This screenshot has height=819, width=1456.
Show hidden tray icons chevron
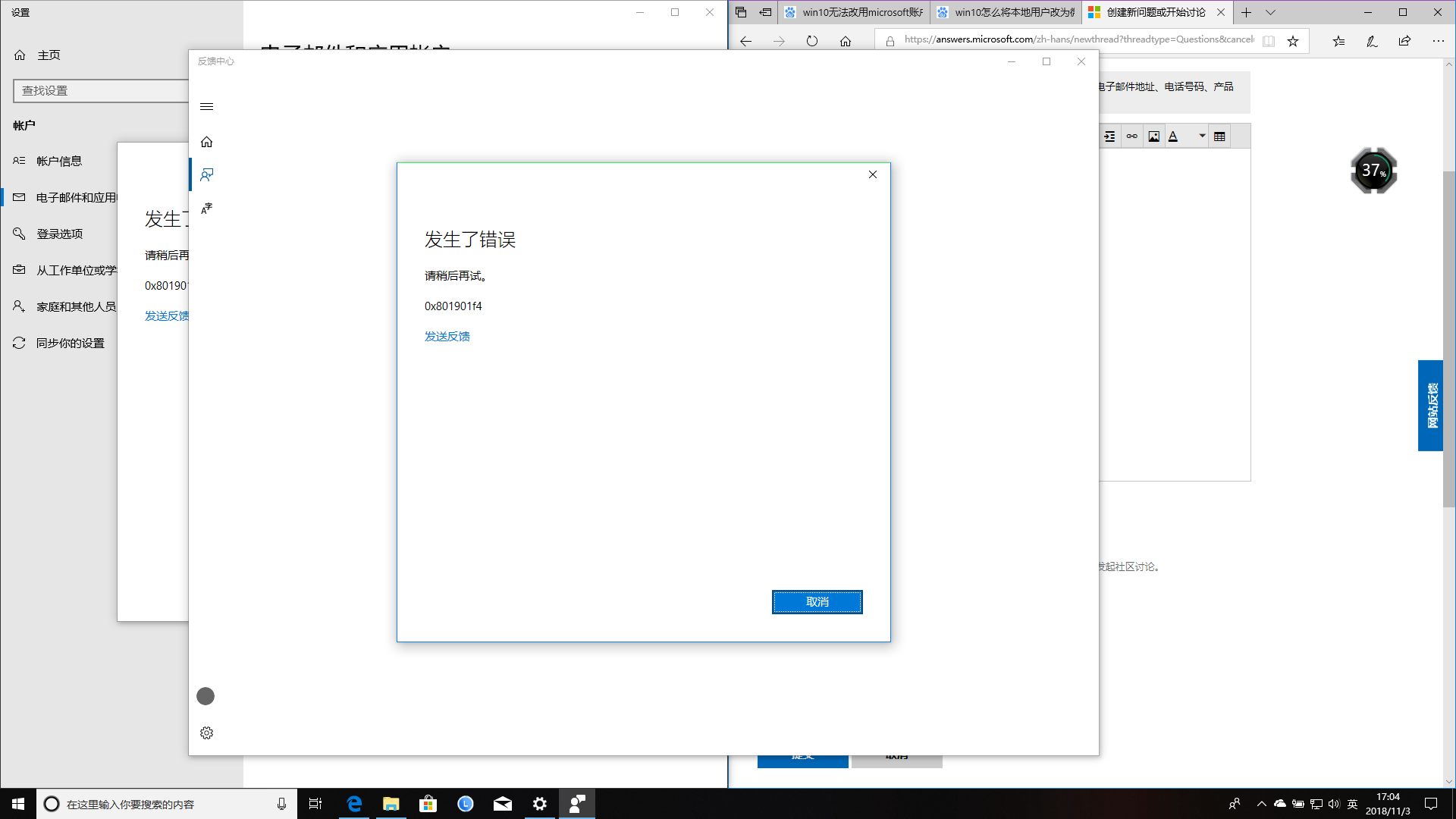coord(1262,804)
